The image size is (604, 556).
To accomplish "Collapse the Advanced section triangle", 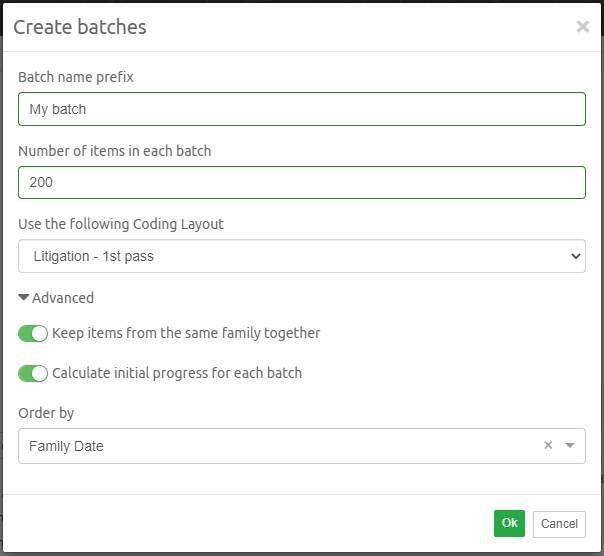I will 23,297.
